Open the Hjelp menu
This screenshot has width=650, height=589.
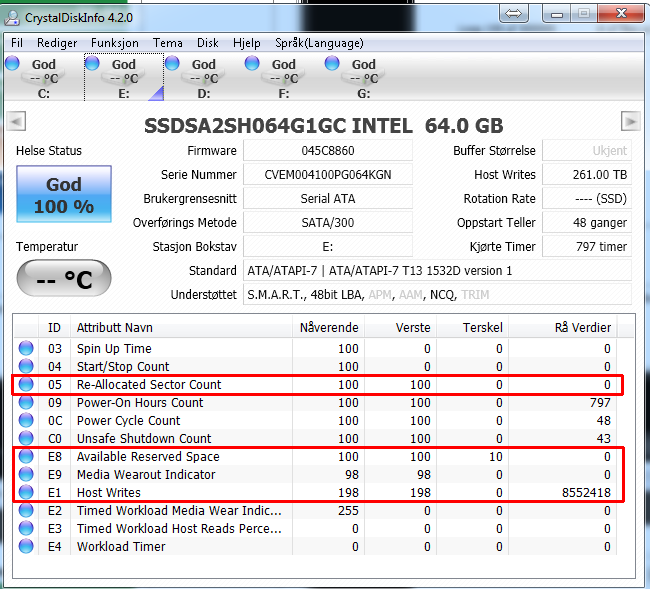click(247, 43)
